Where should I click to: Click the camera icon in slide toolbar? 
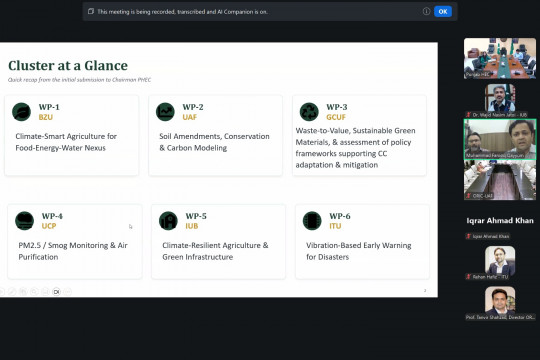coord(56,292)
